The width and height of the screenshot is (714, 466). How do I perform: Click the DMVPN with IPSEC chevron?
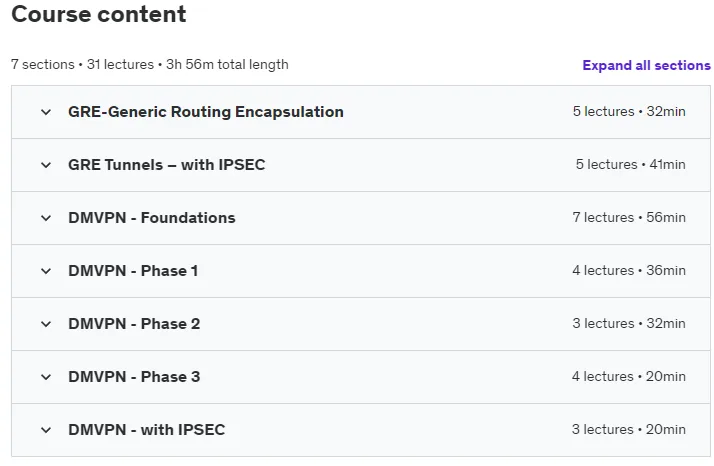click(x=46, y=430)
